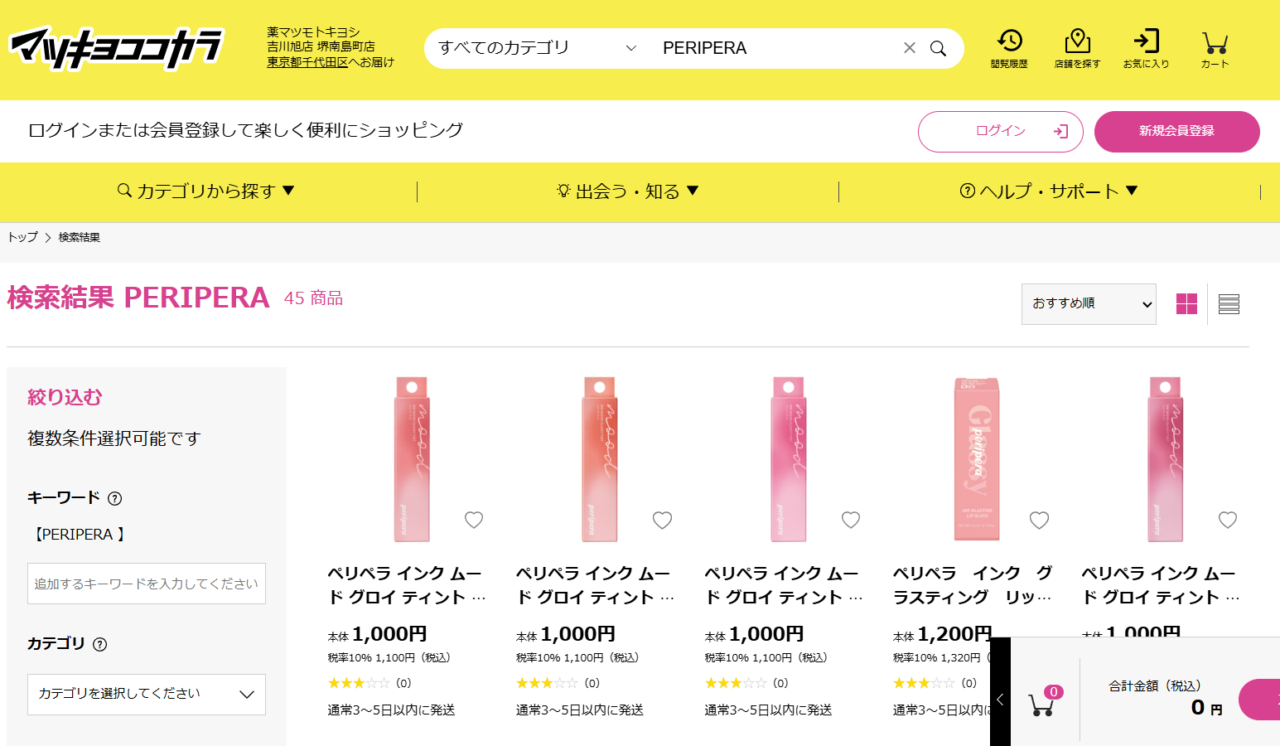Click the Glasting product's star rating

tap(924, 683)
